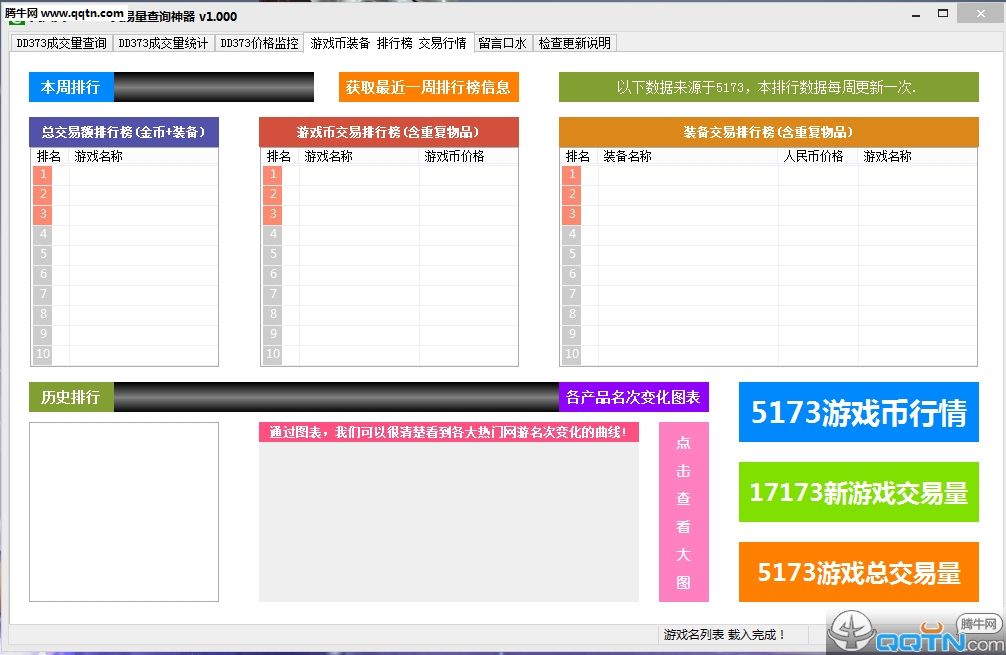The width and height of the screenshot is (1006, 655).
Task: Select rank 9 row in 装备交易 table
Action: (769, 334)
